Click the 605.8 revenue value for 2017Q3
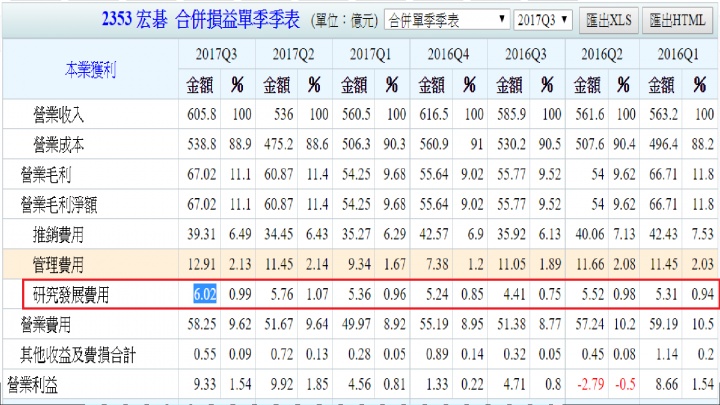 point(202,114)
